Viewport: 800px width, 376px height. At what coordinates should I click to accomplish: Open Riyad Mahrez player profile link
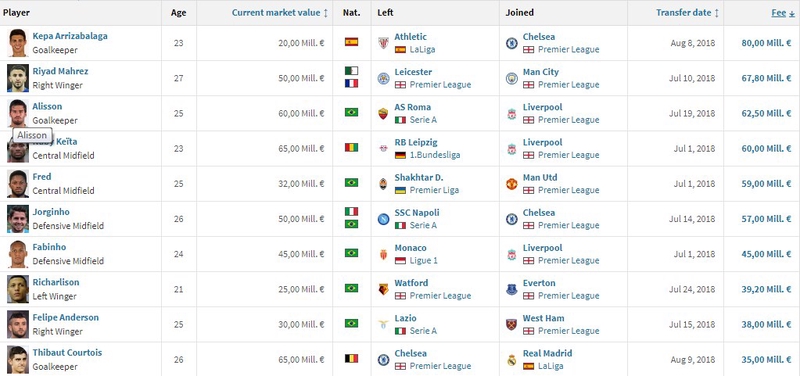click(x=60, y=71)
